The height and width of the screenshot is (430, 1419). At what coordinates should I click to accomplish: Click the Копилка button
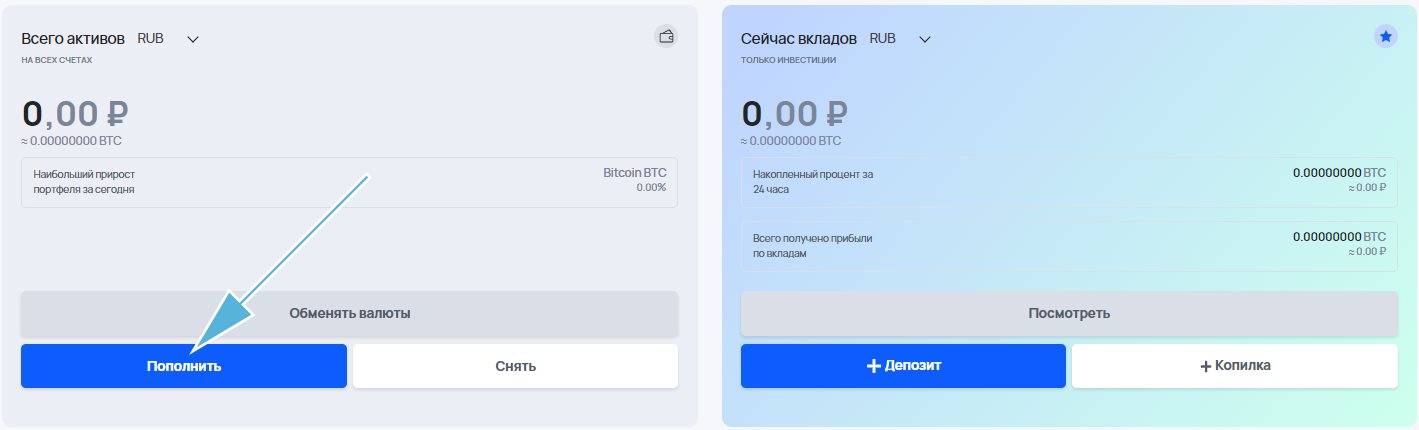pyautogui.click(x=1235, y=366)
